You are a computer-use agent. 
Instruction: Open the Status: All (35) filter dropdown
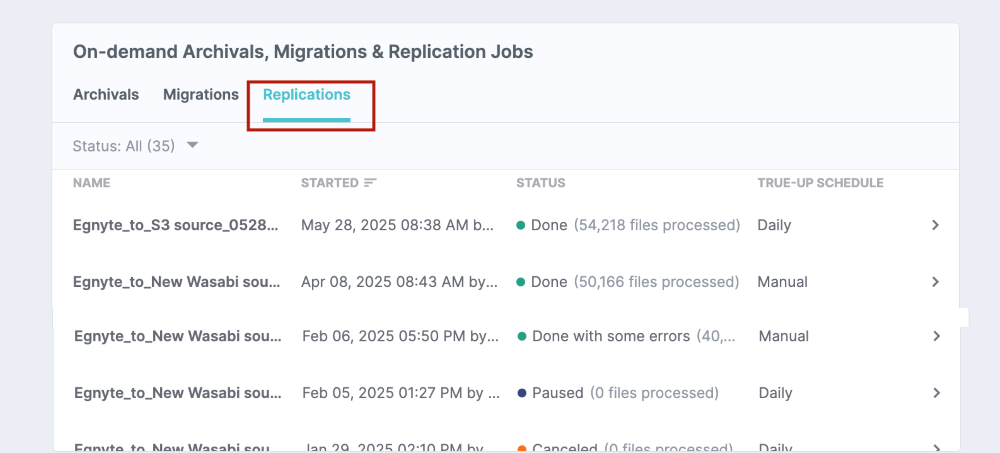[x=136, y=146]
